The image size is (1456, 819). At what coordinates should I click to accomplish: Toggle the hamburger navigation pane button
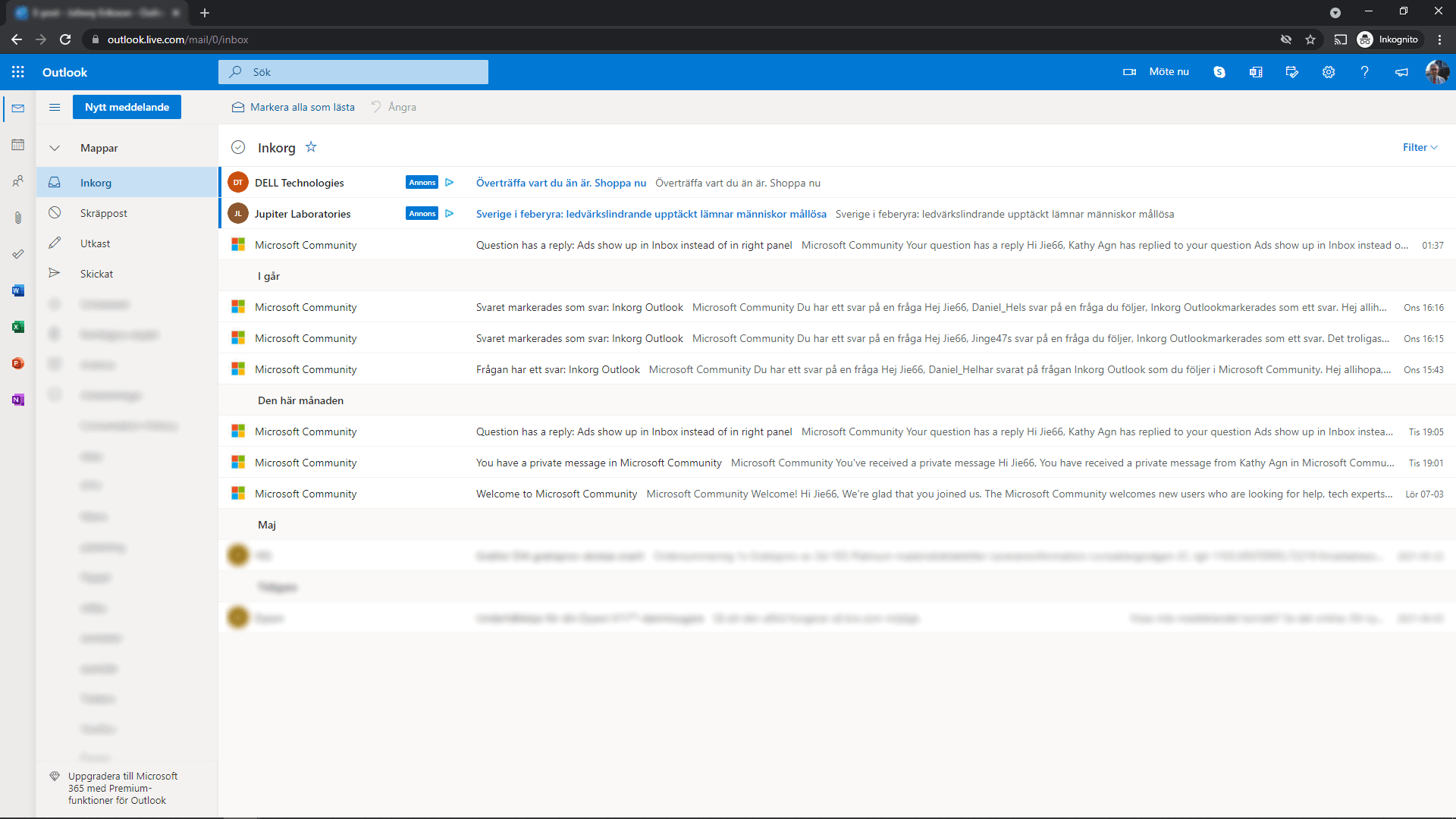pos(55,107)
